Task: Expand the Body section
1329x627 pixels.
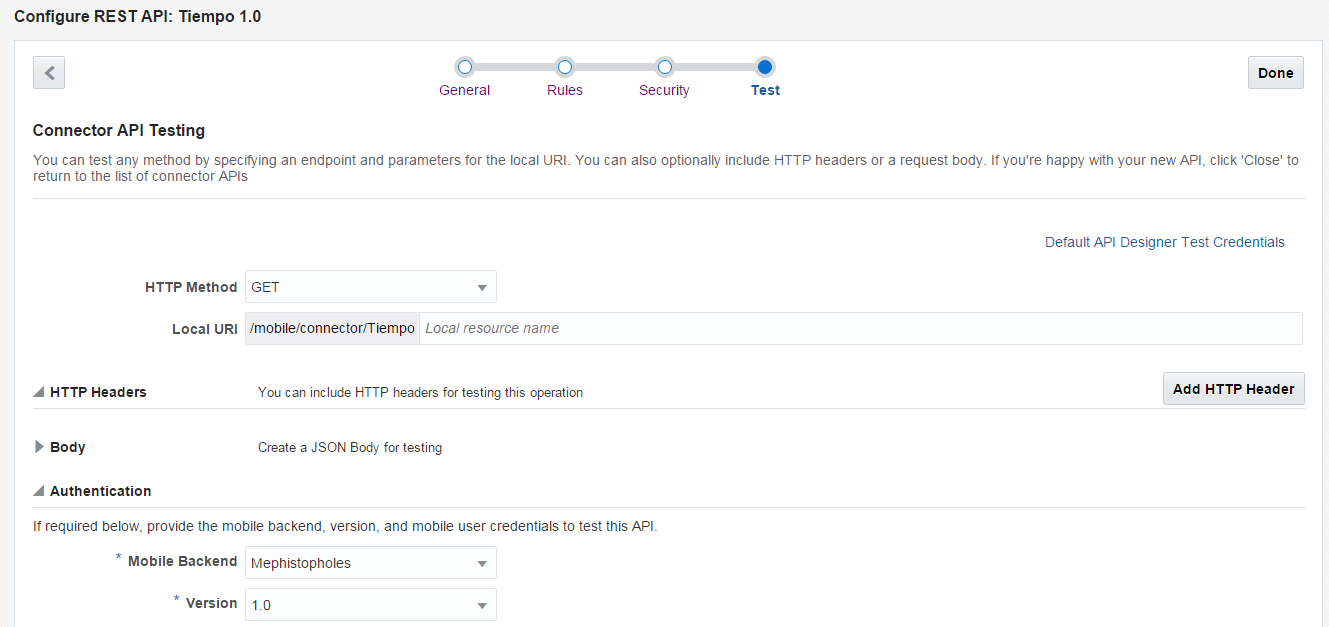Action: [x=39, y=447]
